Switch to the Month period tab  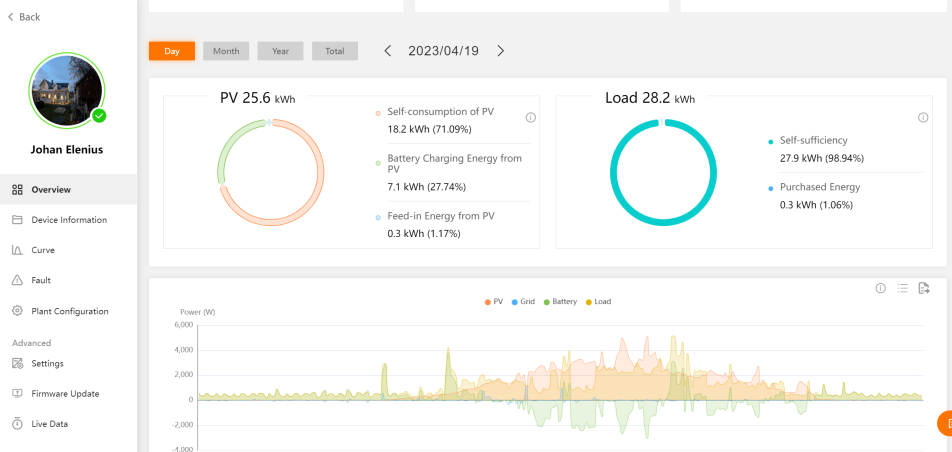(x=226, y=51)
